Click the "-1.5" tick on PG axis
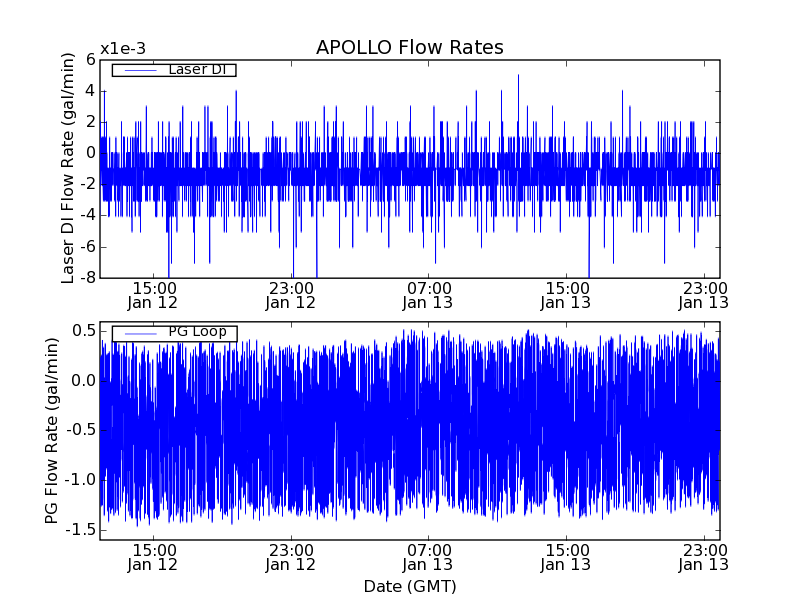 tap(81, 530)
